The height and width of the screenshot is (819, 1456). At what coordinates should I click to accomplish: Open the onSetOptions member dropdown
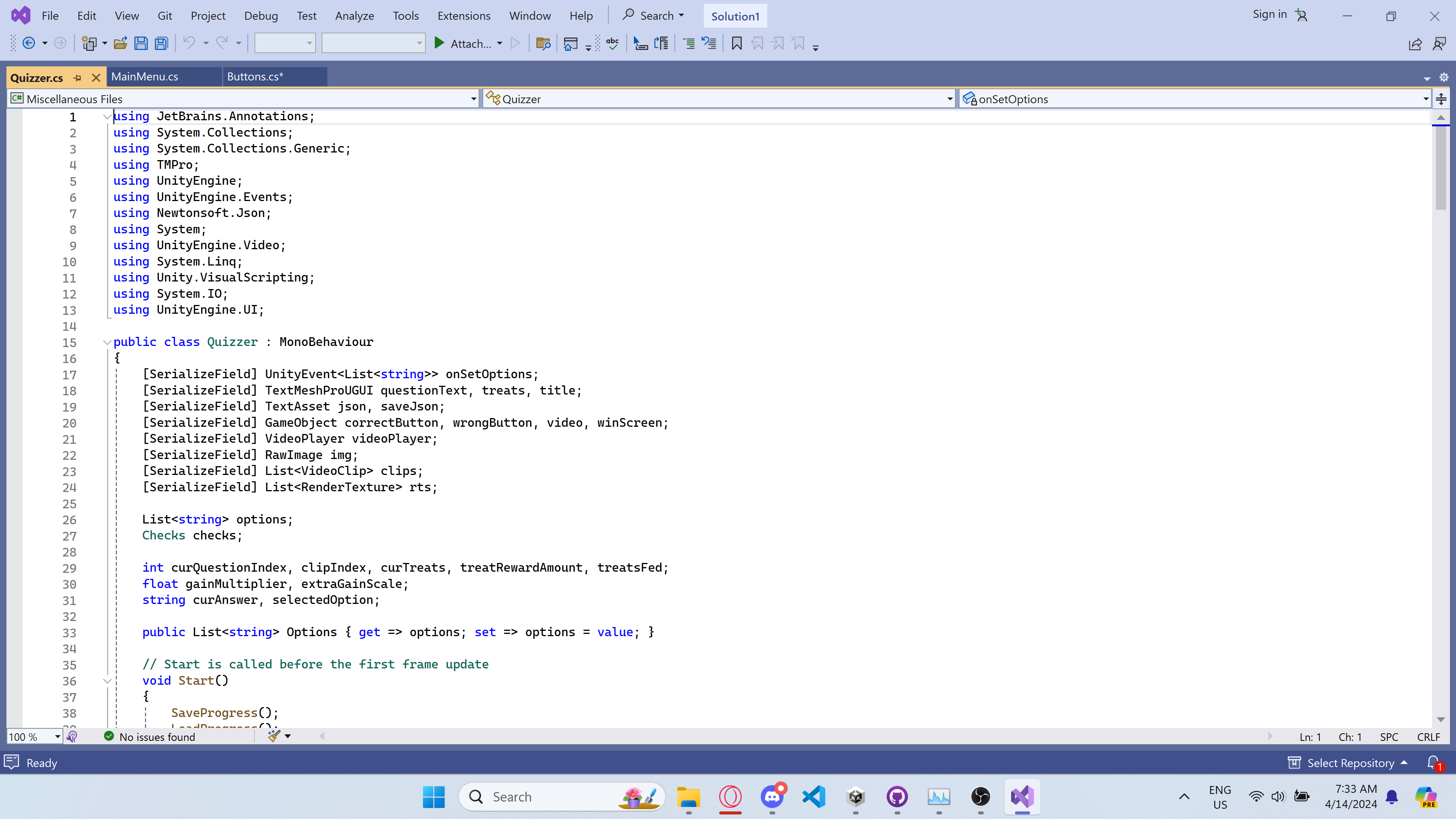(1426, 99)
